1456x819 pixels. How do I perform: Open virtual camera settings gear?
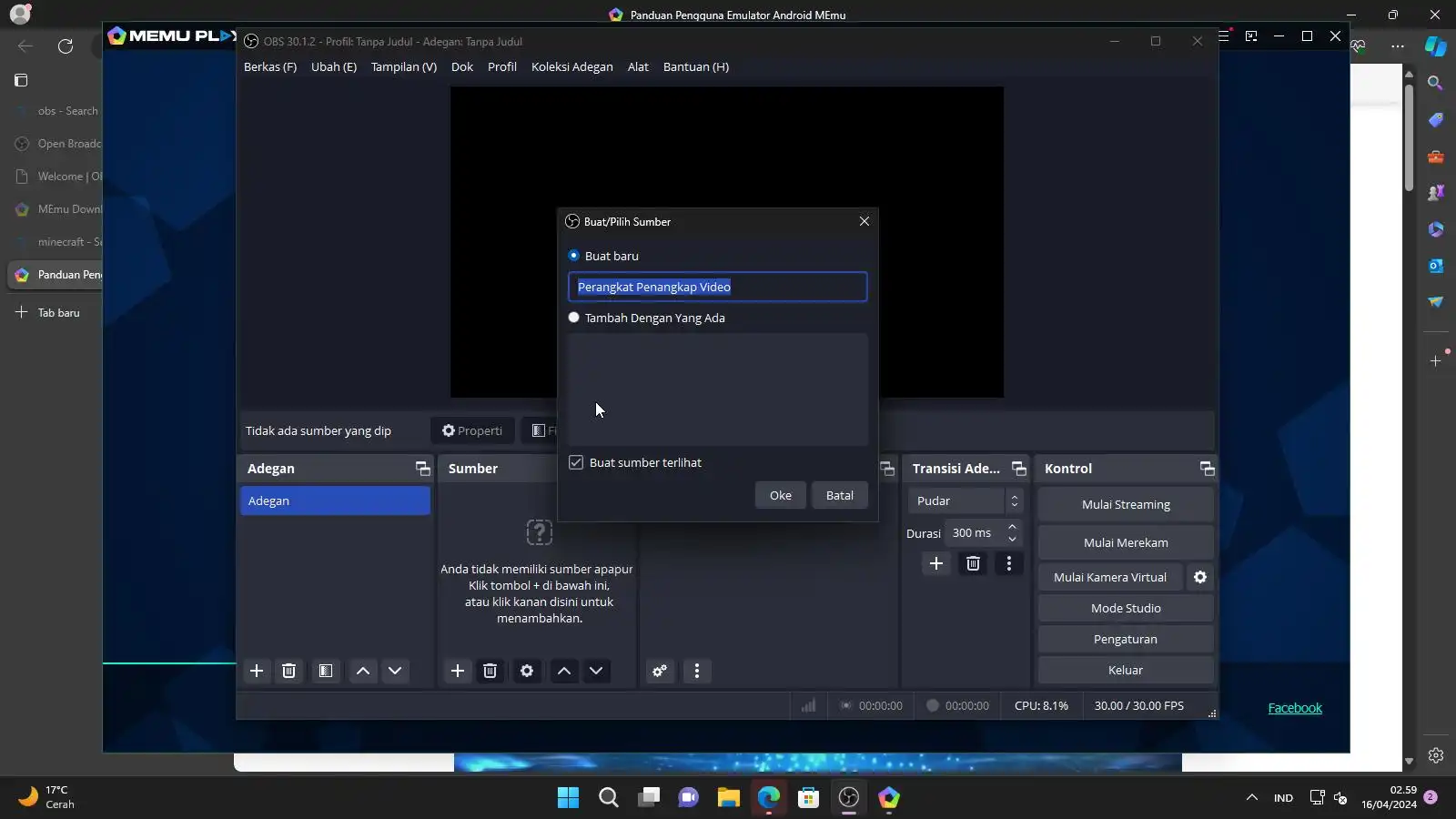click(1200, 577)
